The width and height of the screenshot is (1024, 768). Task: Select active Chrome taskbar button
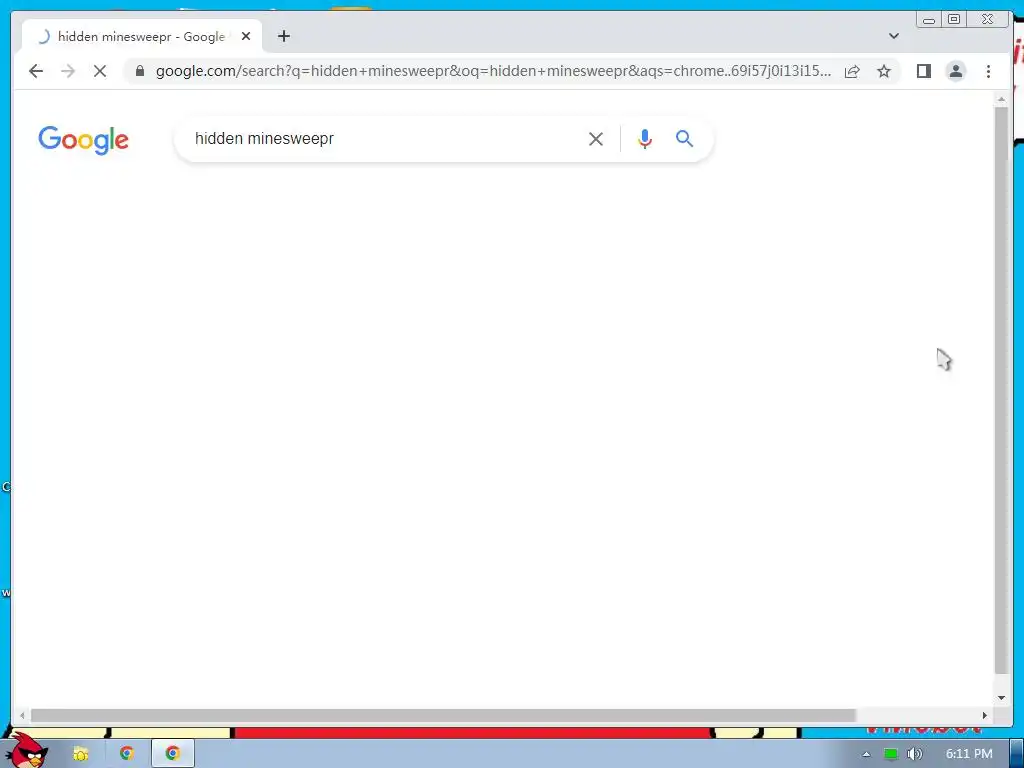[172, 754]
